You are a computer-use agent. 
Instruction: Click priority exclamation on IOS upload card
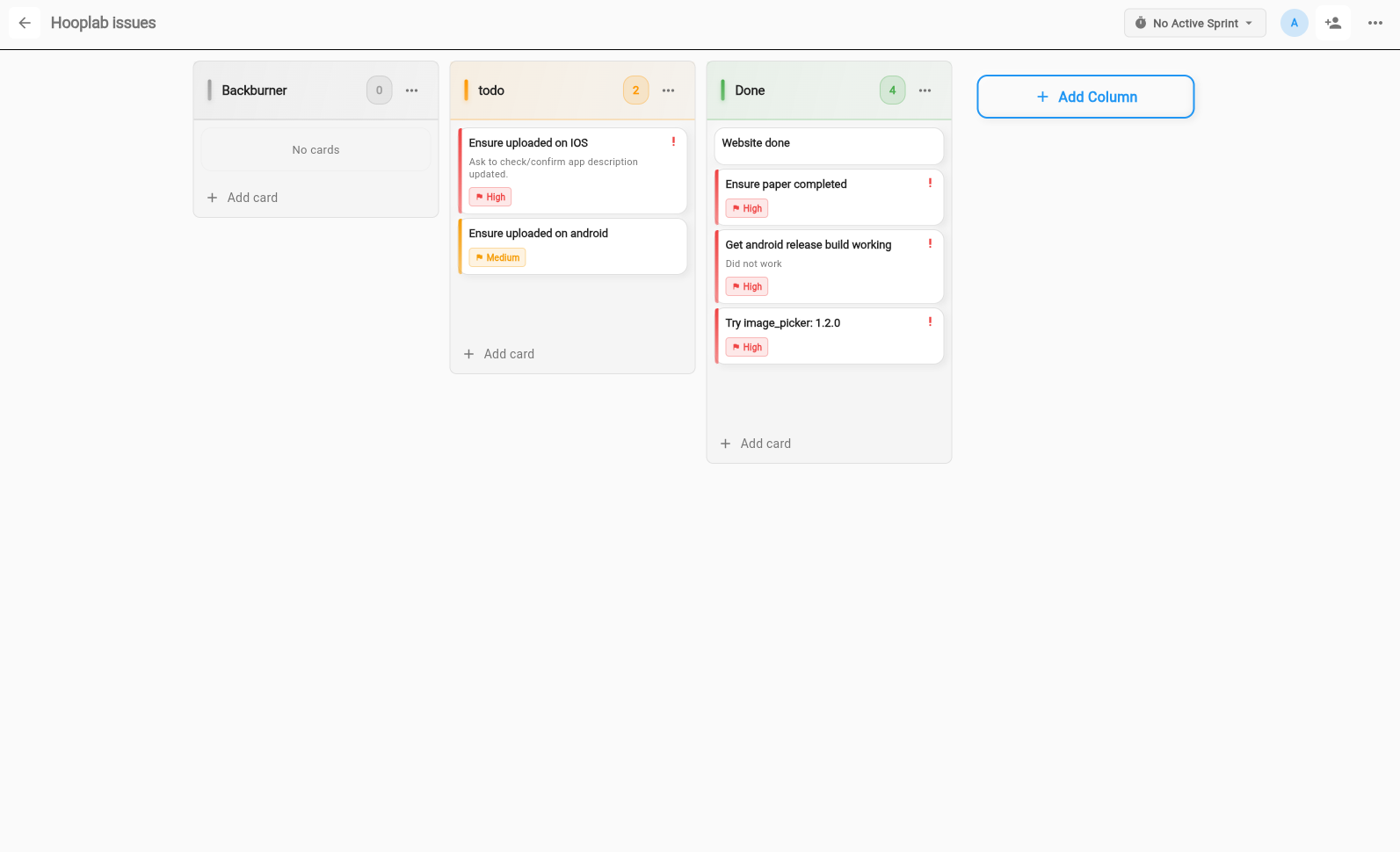tap(673, 141)
